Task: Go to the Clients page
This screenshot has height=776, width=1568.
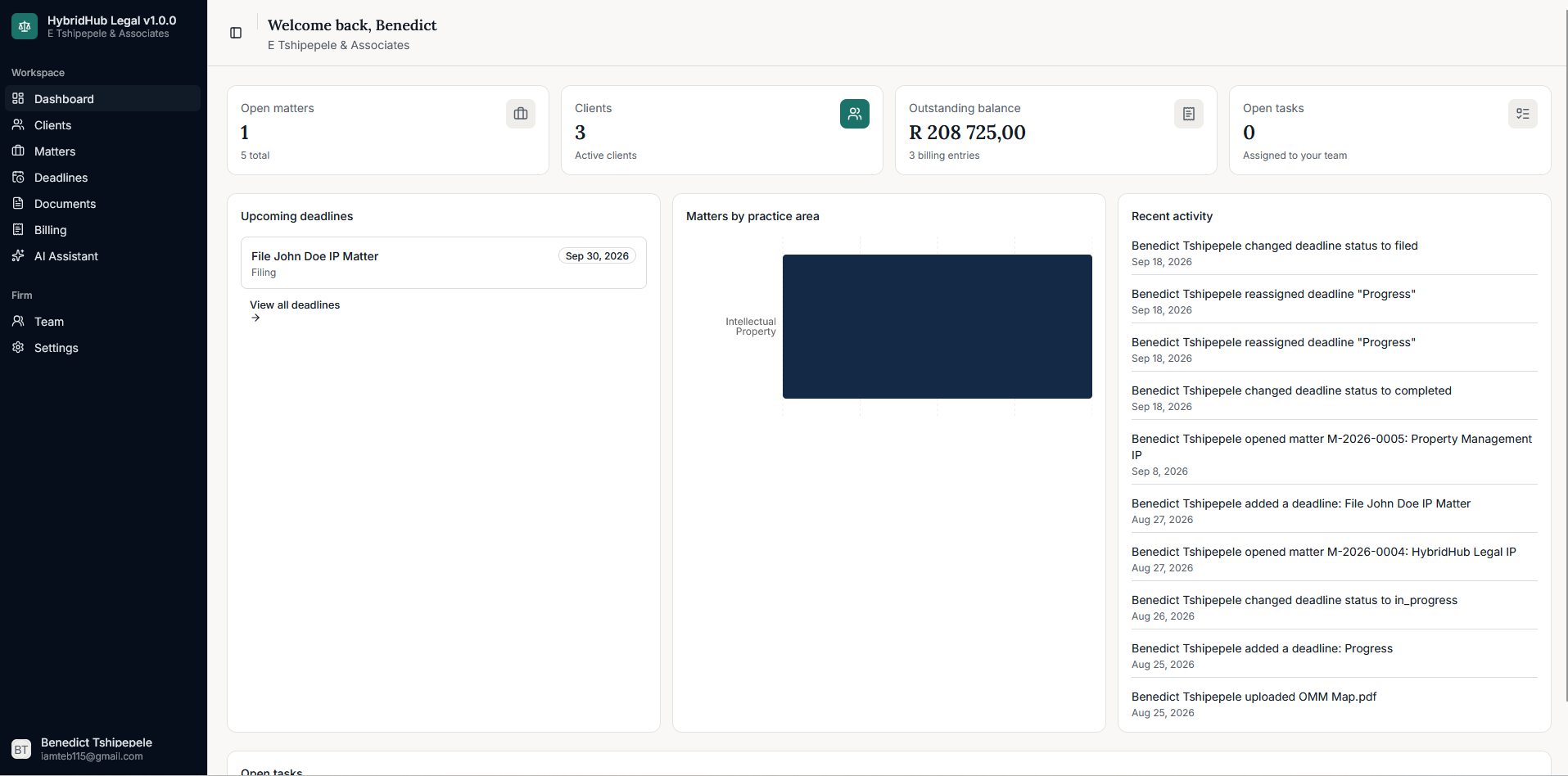Action: pos(103,124)
